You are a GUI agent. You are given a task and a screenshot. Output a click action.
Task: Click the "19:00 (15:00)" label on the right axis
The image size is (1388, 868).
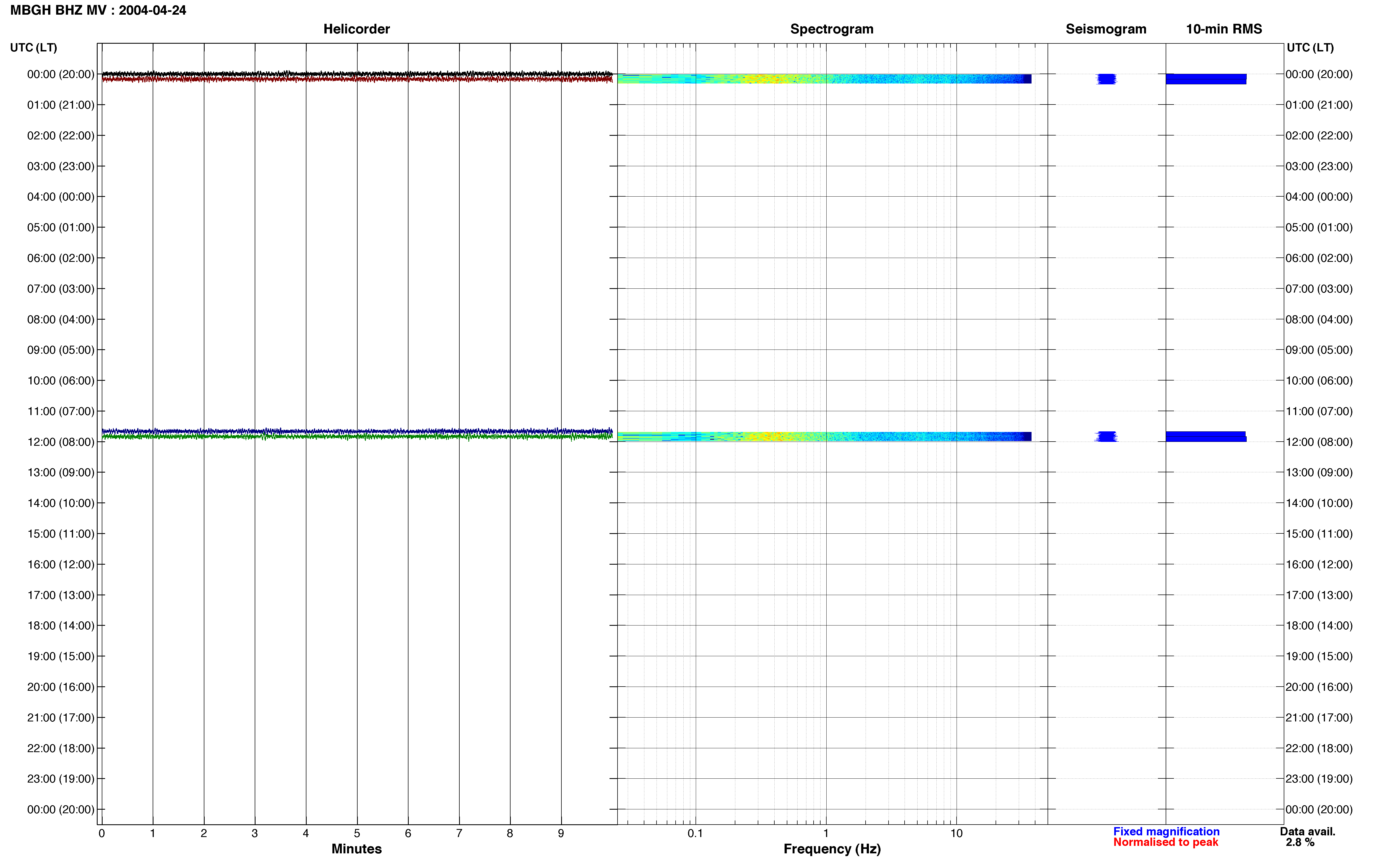(x=1319, y=656)
